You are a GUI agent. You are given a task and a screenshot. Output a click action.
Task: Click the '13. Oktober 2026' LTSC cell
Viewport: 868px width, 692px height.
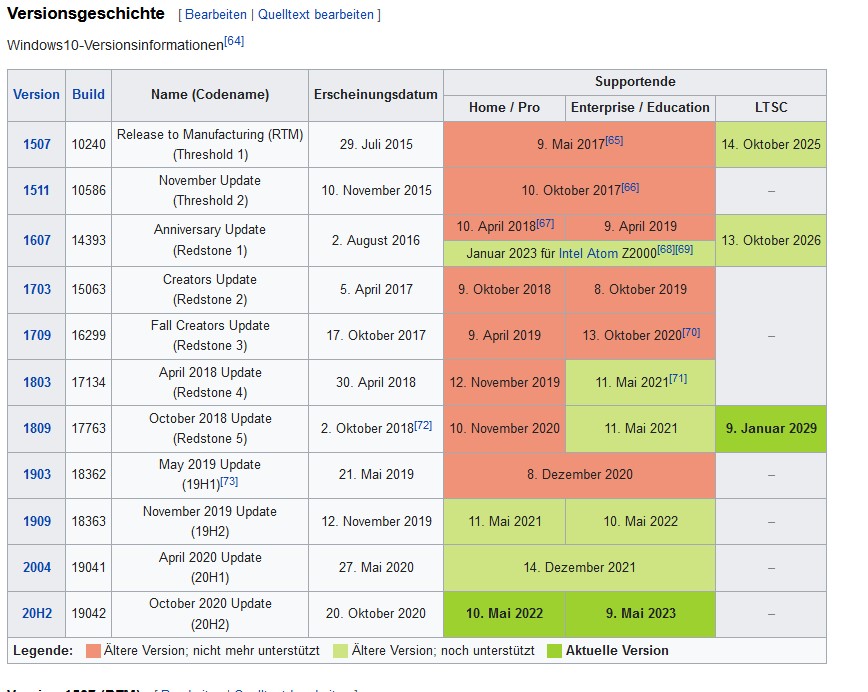tap(771, 240)
